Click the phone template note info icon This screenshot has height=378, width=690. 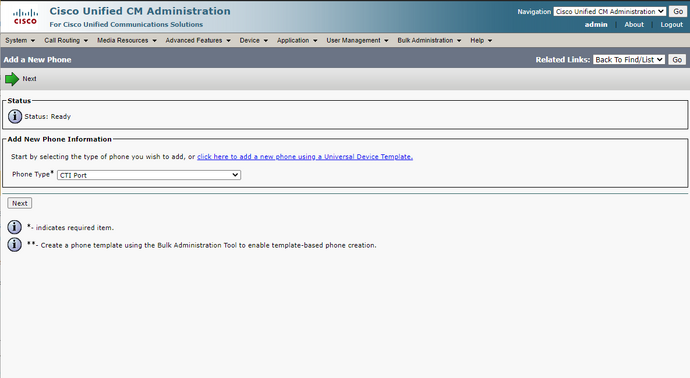[15, 244]
